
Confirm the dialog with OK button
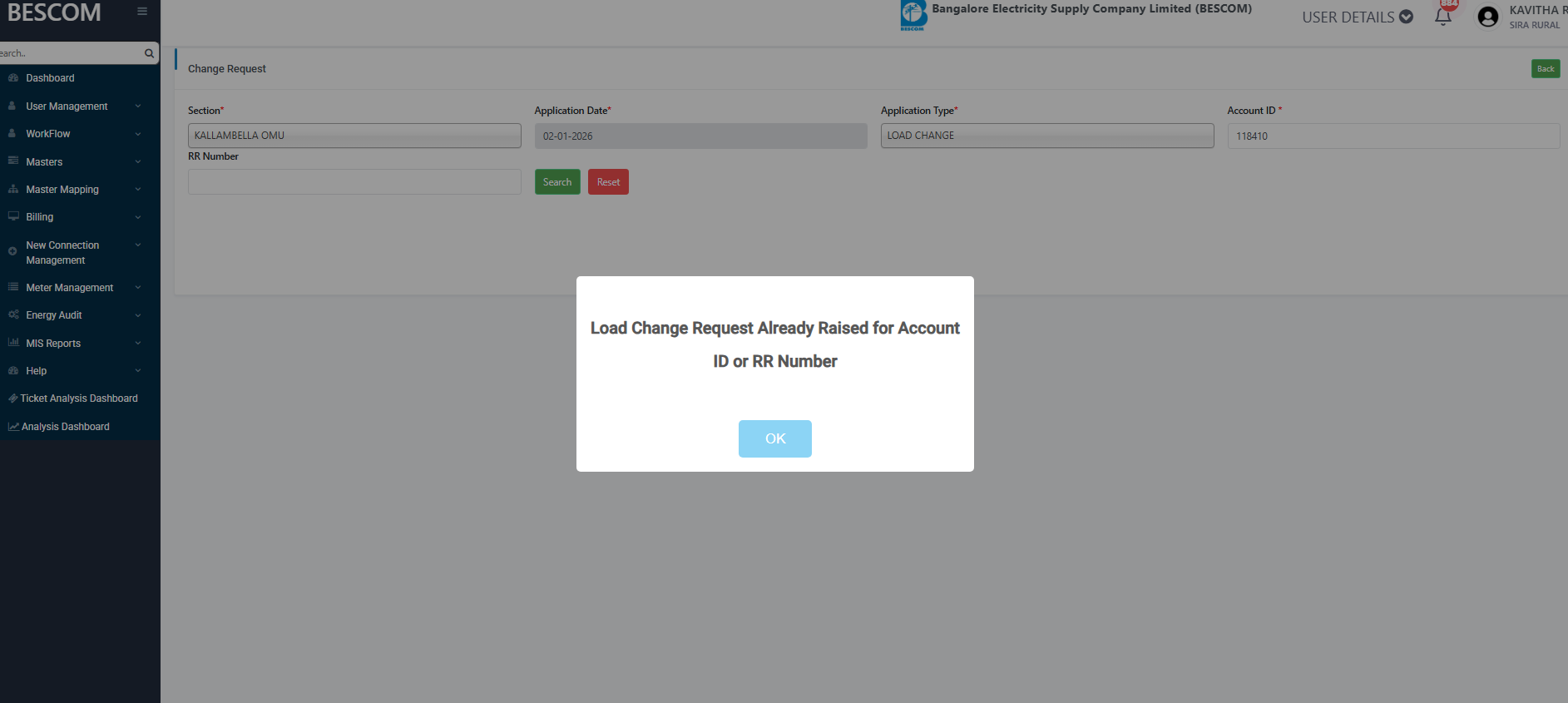pos(775,438)
